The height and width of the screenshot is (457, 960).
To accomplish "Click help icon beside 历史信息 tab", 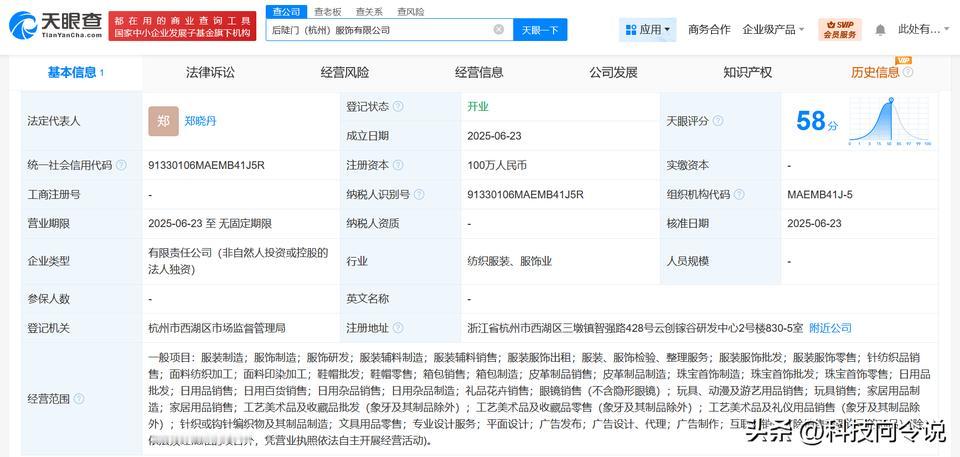I will [x=907, y=72].
